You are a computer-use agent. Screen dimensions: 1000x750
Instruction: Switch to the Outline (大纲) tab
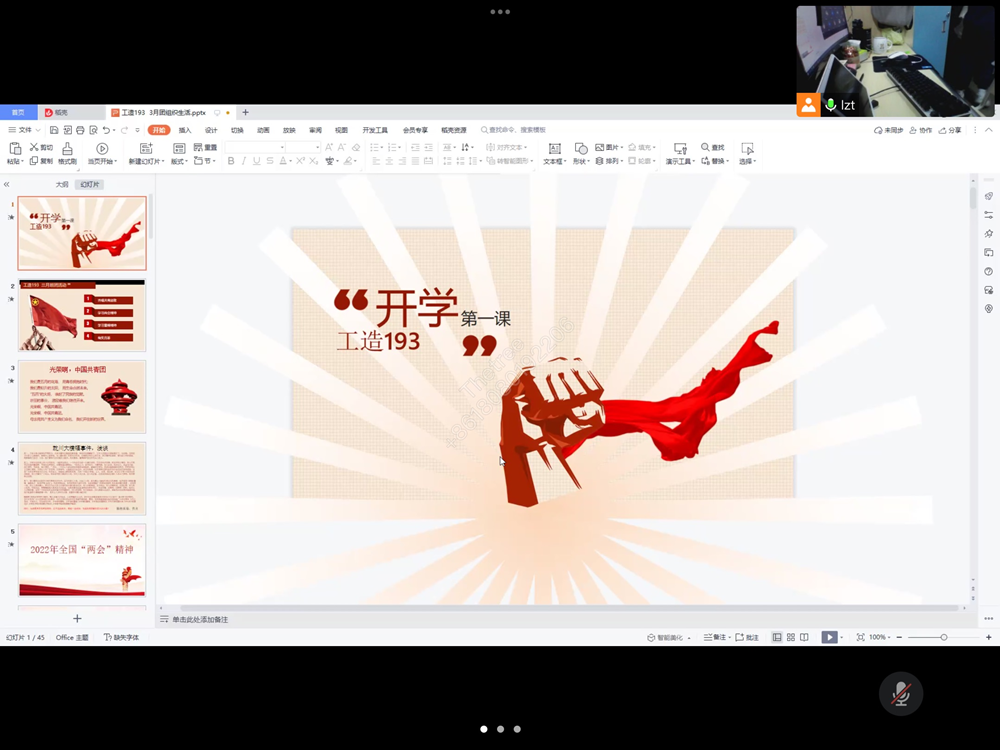pos(62,184)
